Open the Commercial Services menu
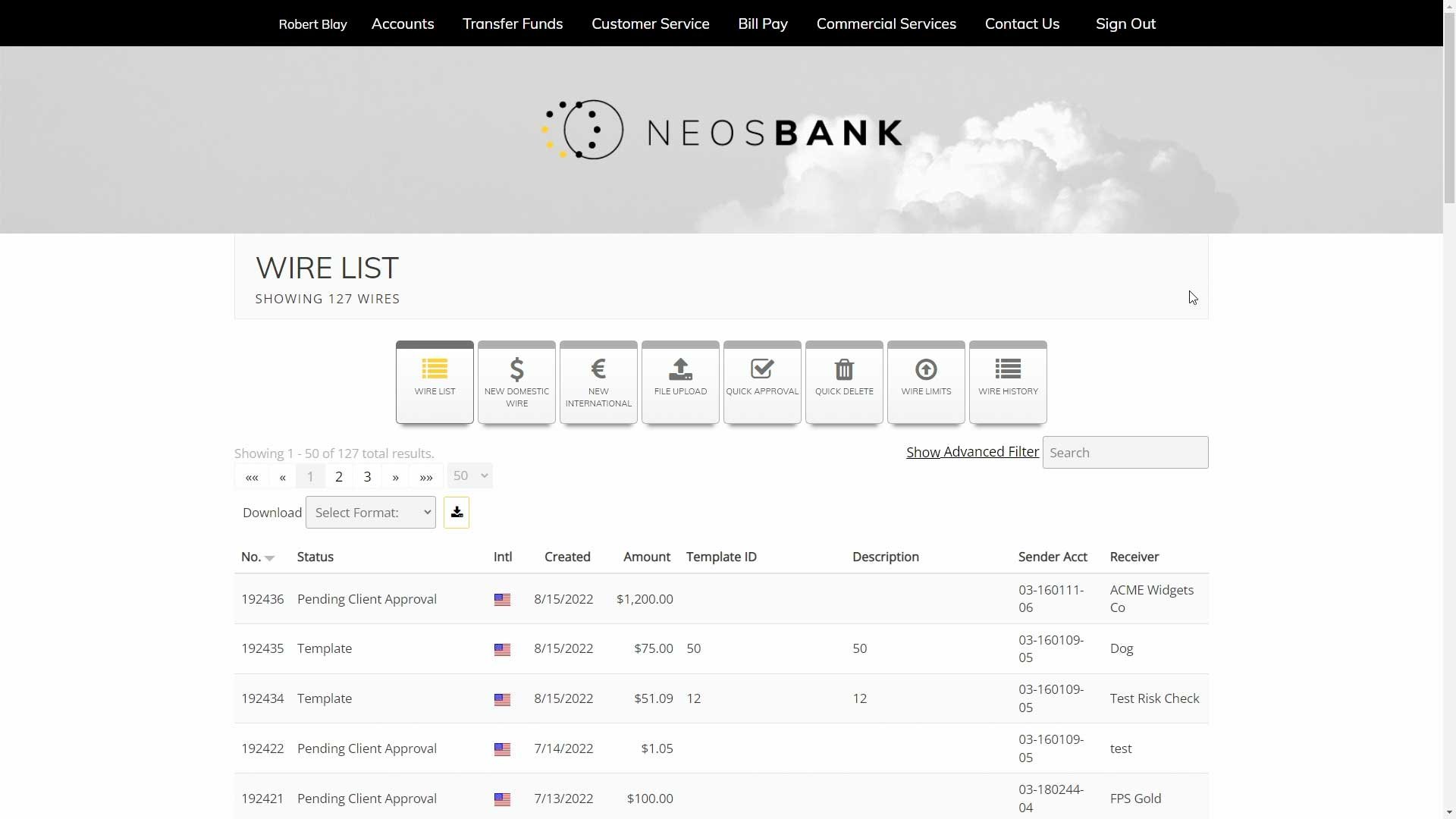This screenshot has width=1456, height=819. (886, 24)
